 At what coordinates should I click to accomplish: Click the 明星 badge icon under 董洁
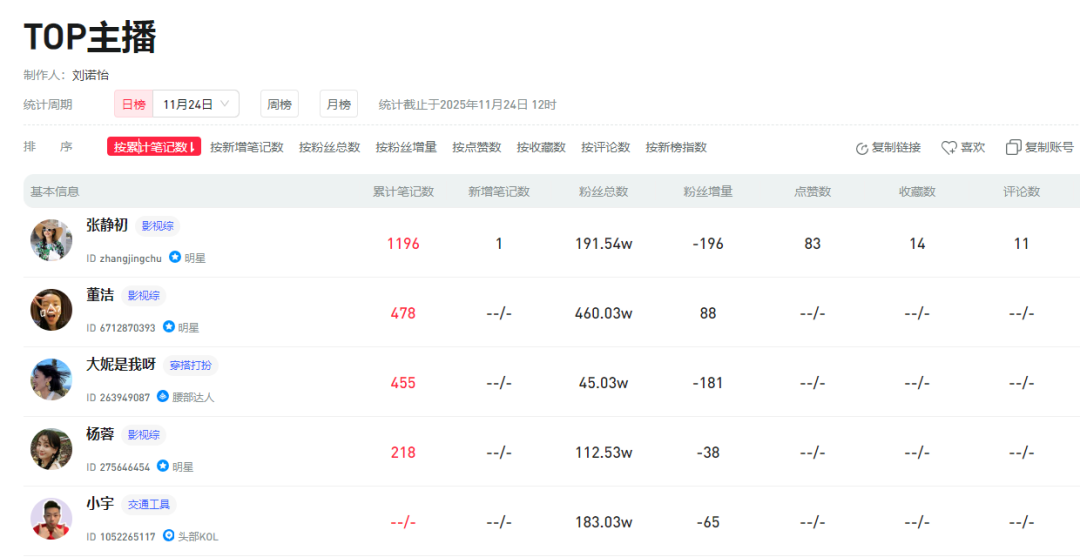pos(169,327)
